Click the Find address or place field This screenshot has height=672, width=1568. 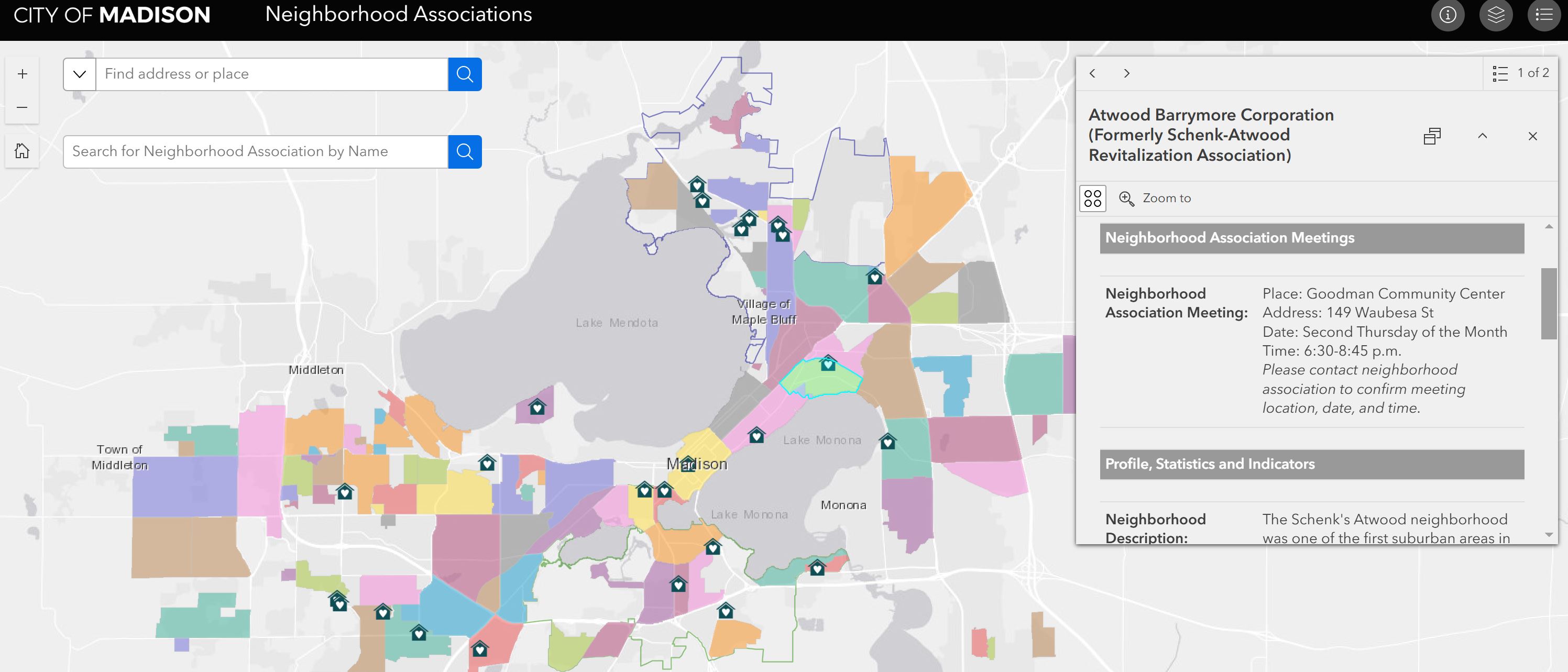pos(271,74)
